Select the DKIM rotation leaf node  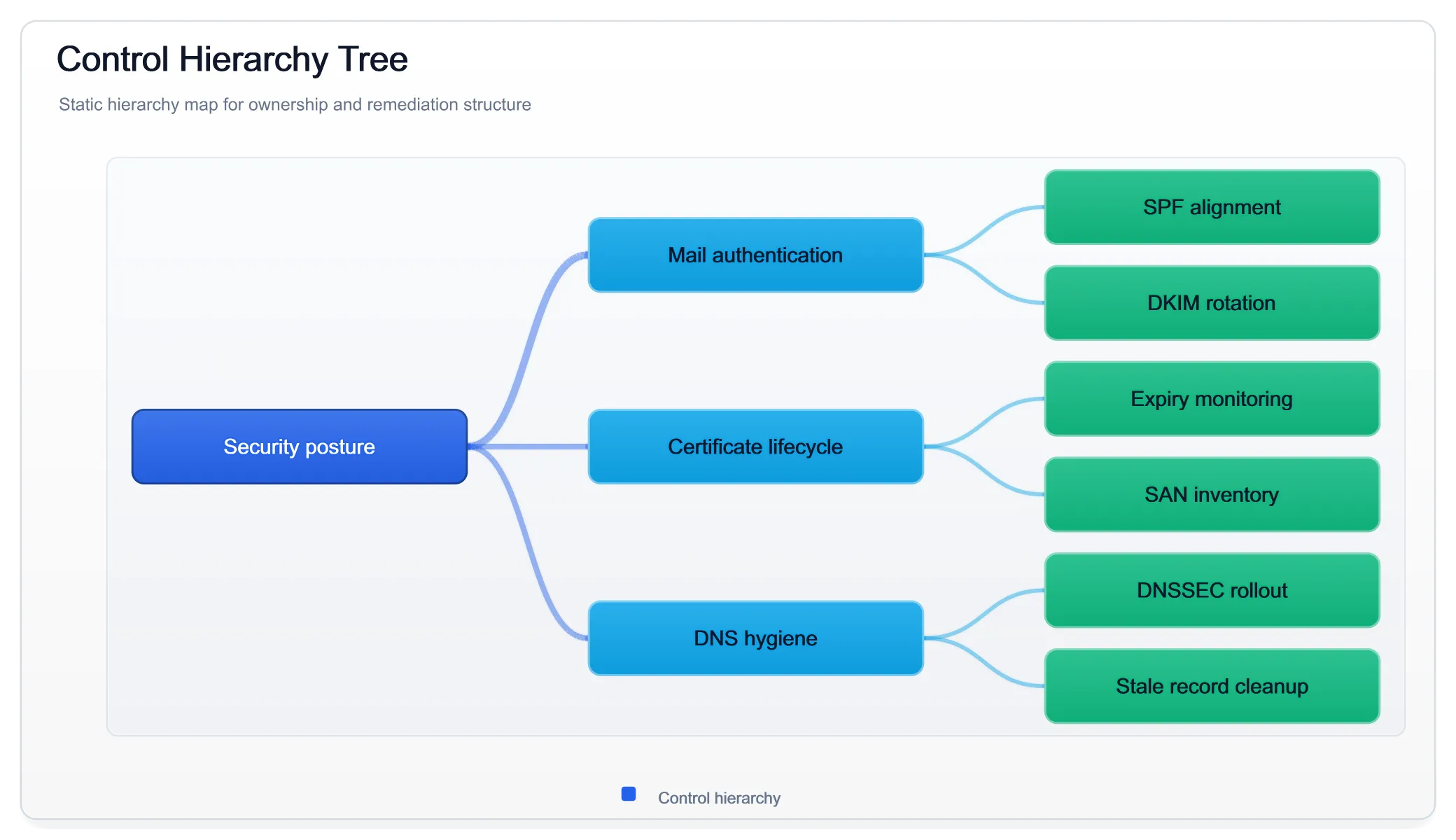1212,303
